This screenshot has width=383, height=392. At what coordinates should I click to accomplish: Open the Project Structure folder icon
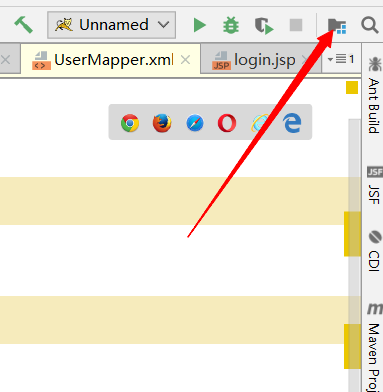click(x=337, y=26)
